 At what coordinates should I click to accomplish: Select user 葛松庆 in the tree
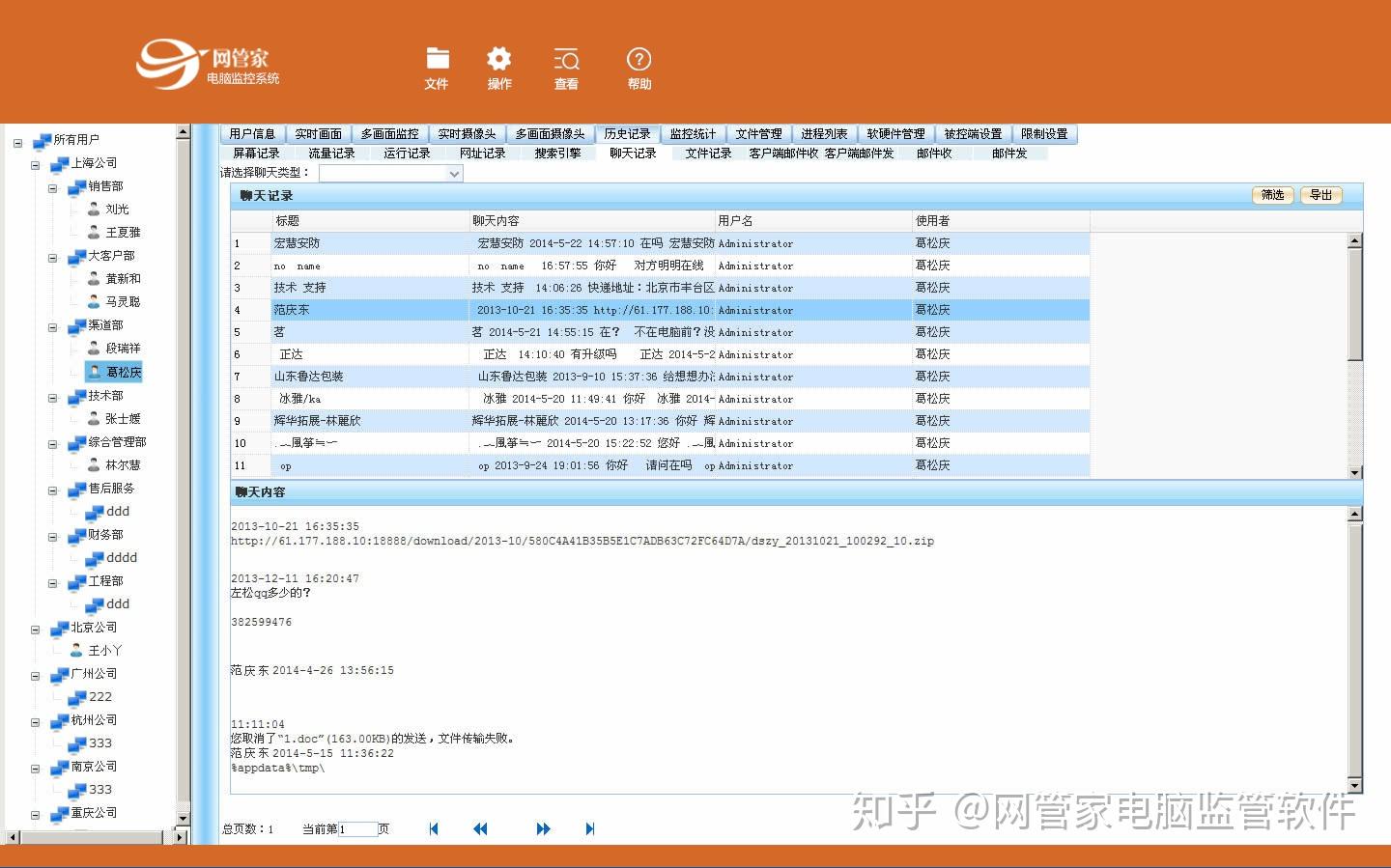[114, 372]
